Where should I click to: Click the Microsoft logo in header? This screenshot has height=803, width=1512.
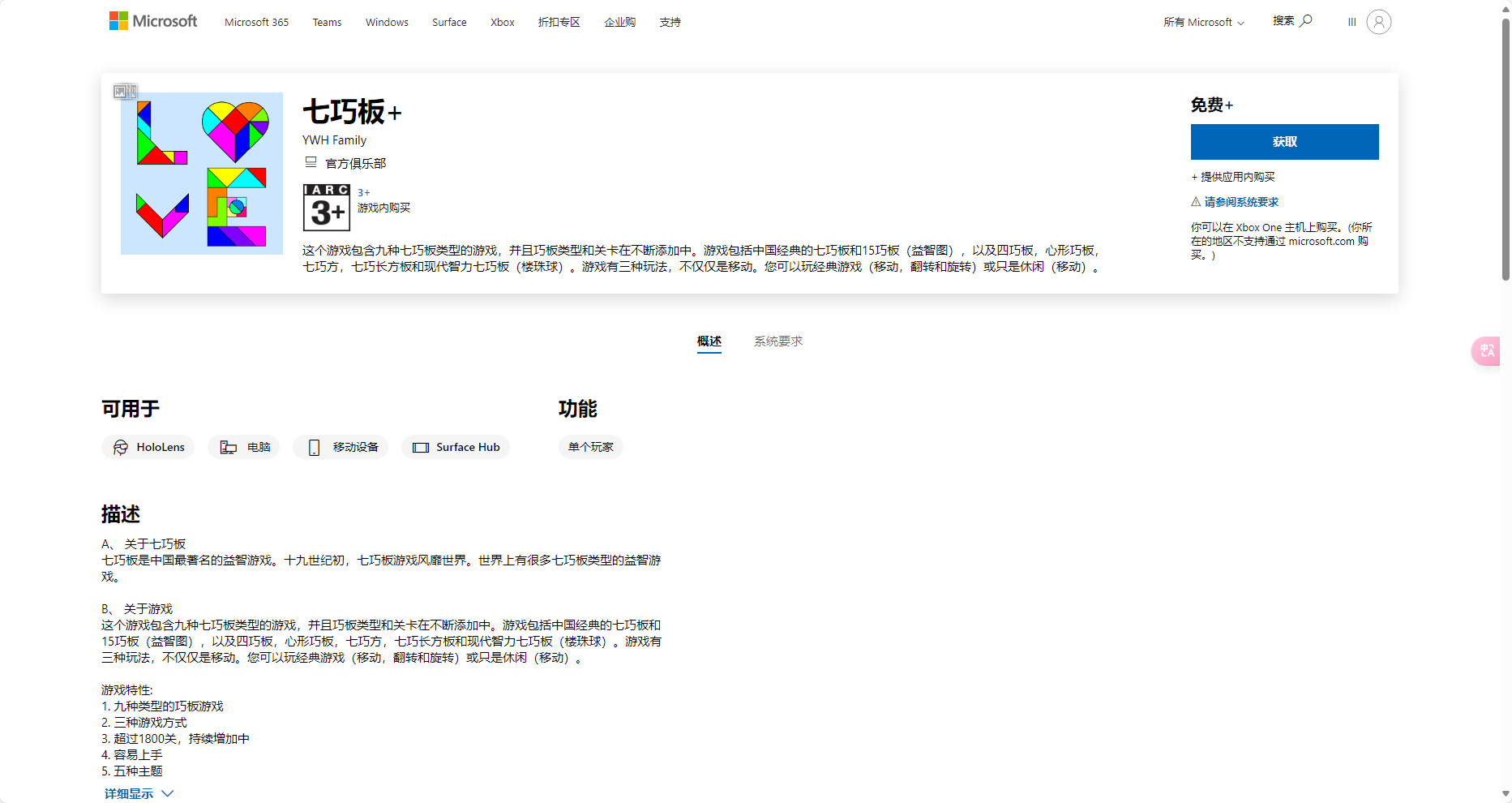click(153, 21)
